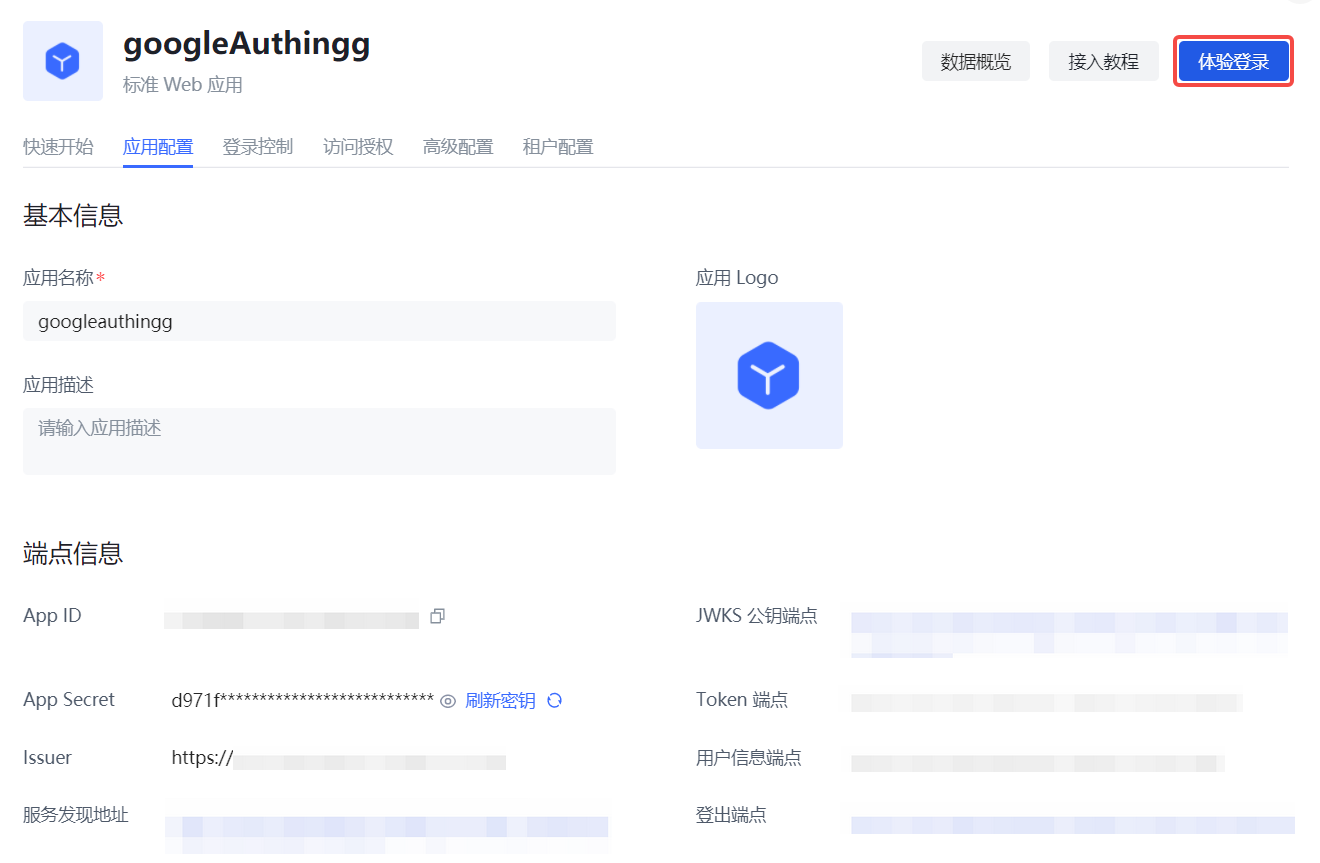Open the 接入教程 guide
This screenshot has width=1320, height=863.
click(x=1103, y=62)
